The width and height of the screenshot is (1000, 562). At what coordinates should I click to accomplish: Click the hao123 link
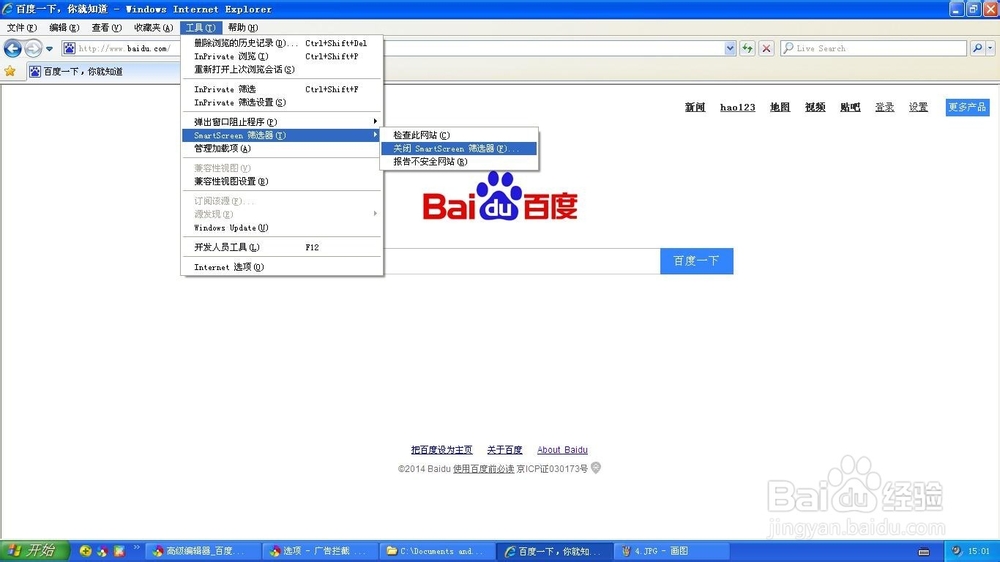point(737,107)
